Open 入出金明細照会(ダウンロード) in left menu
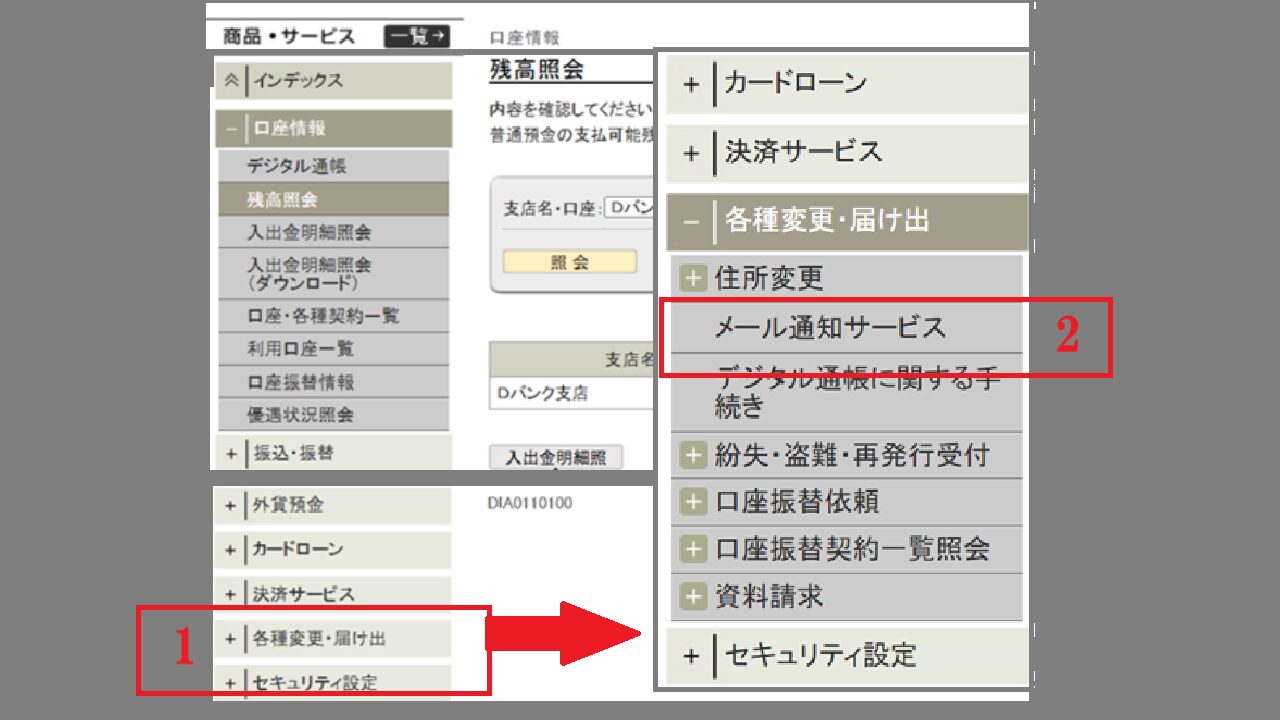The image size is (1280, 720). 333,274
